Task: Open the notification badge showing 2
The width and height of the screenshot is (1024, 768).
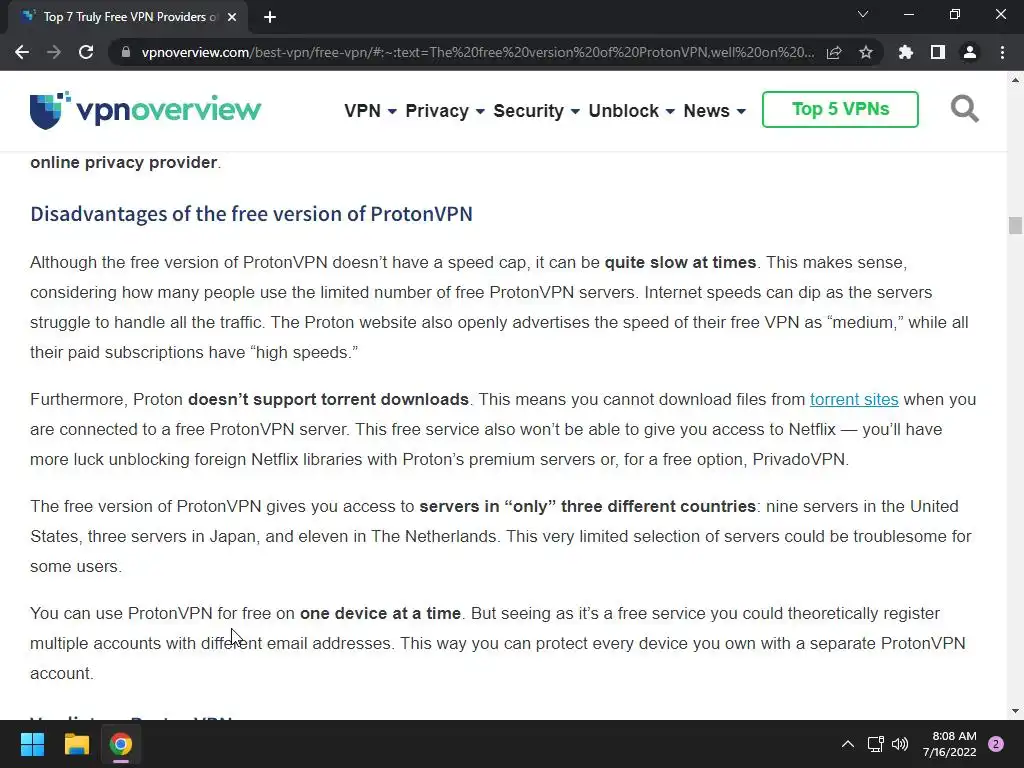Action: pyautogui.click(x=996, y=744)
